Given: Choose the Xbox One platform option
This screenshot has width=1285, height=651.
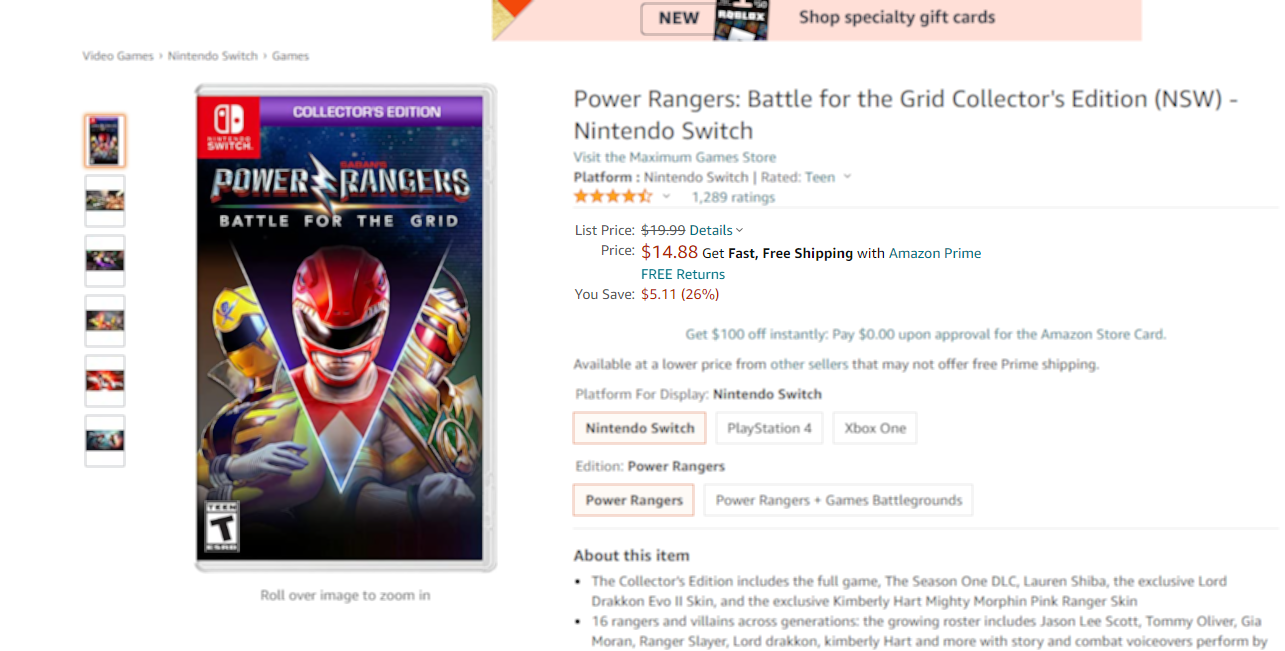Looking at the screenshot, I should coord(875,428).
